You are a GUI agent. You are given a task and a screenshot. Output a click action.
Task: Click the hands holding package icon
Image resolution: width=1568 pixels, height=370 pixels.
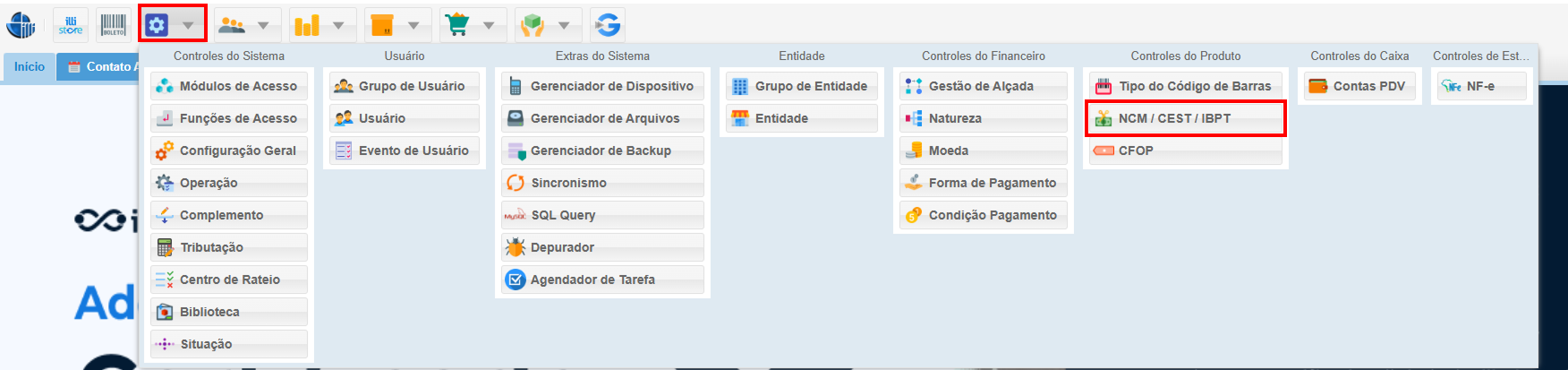click(x=533, y=25)
